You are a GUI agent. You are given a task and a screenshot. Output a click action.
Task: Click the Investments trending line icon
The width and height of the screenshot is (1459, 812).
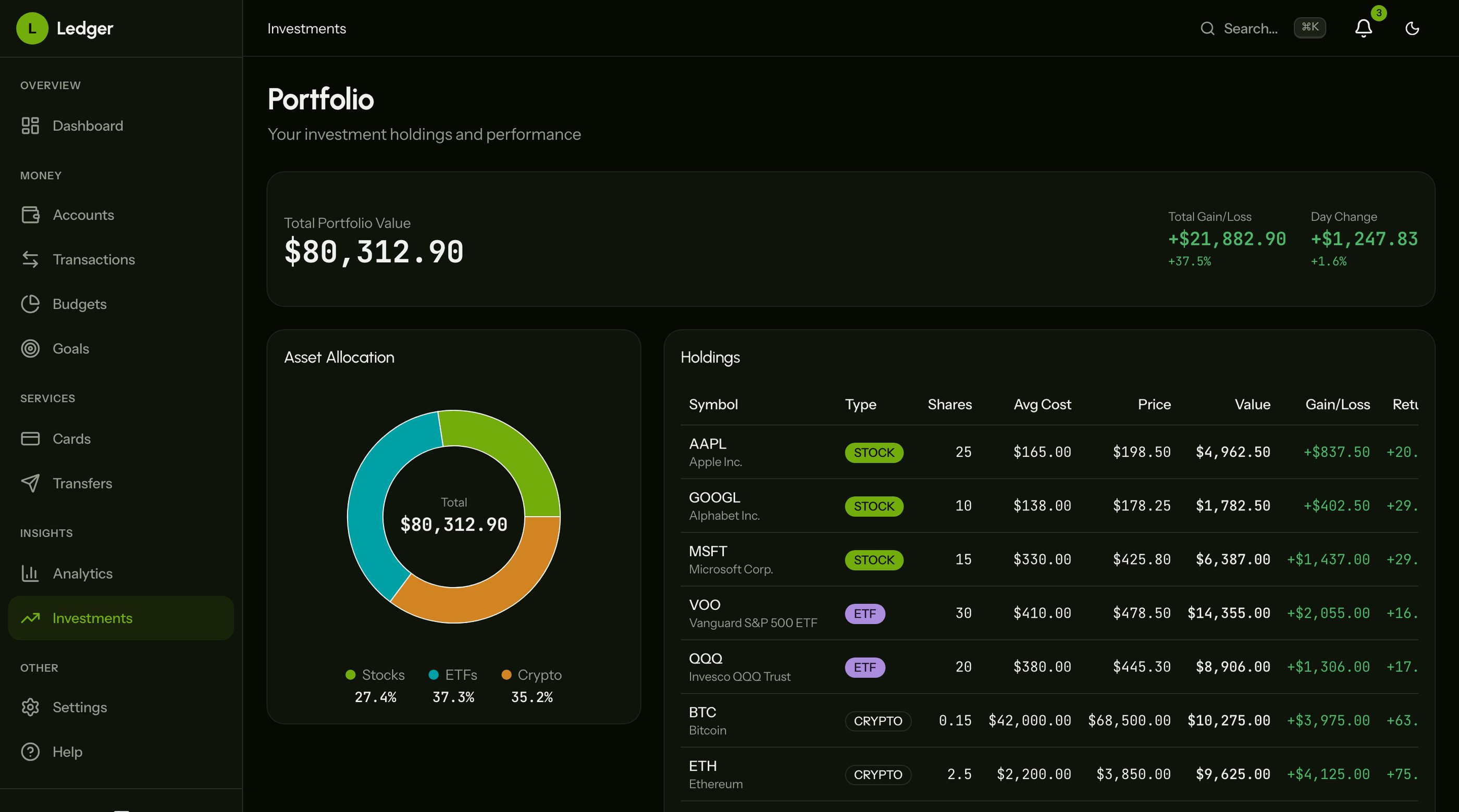30,618
